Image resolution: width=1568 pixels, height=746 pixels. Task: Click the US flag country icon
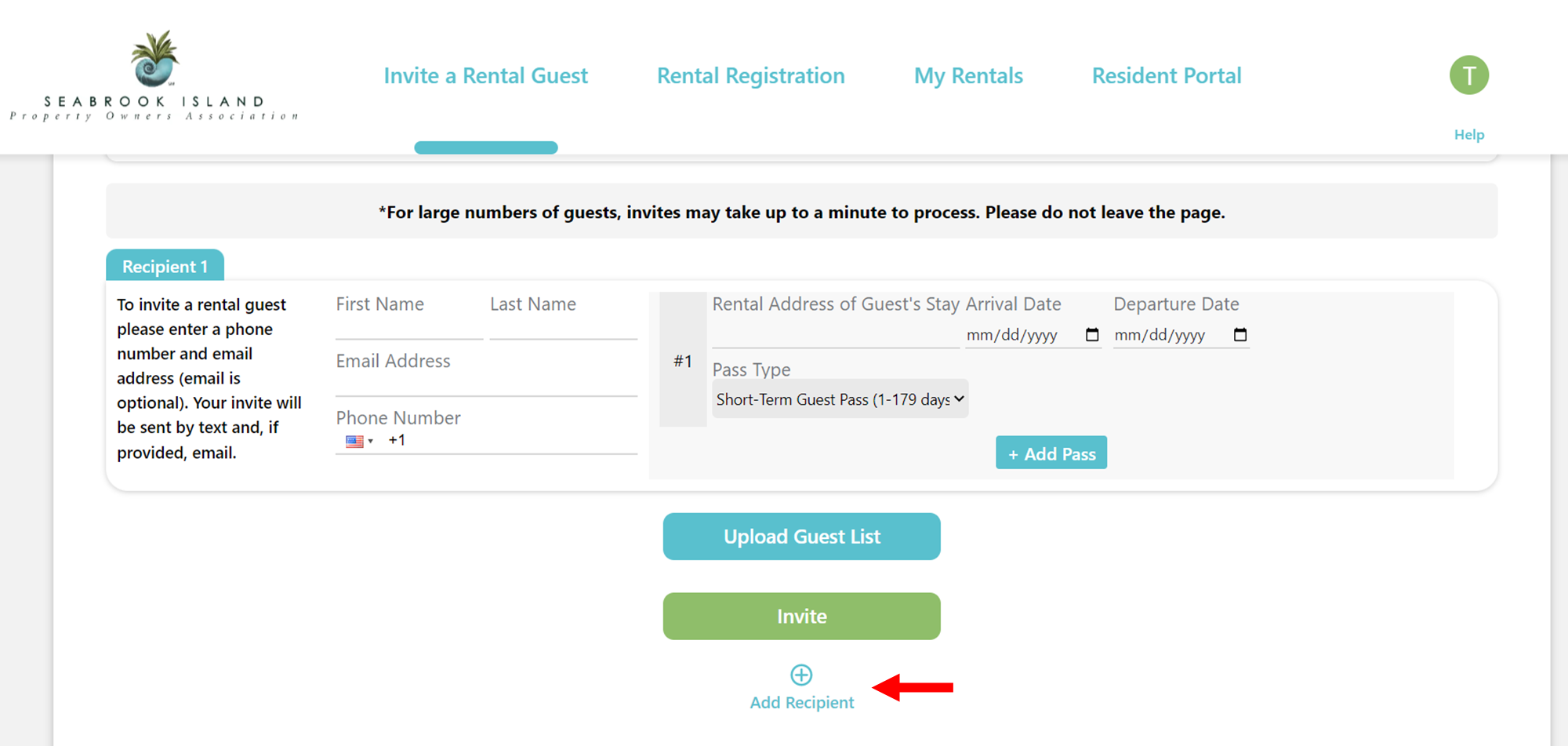pyautogui.click(x=354, y=442)
